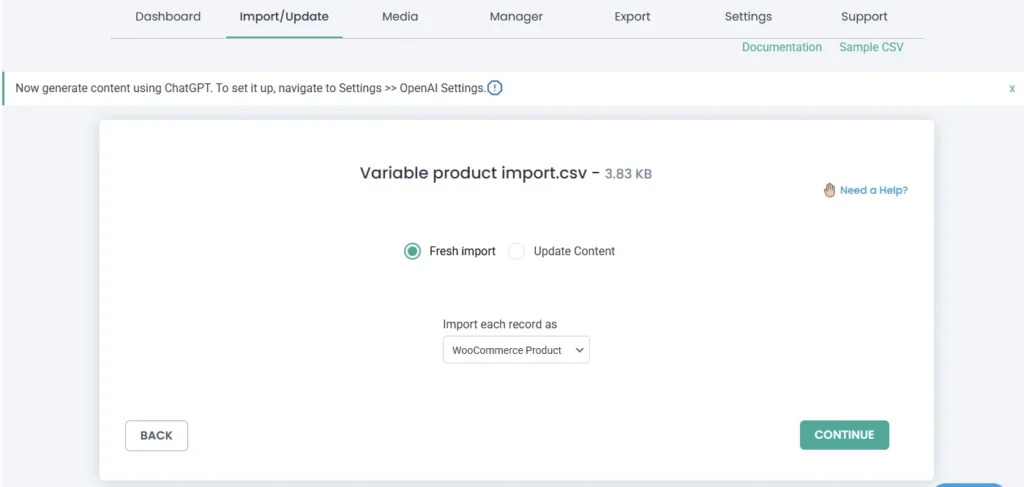Open the Documentation link
Viewport: 1024px width, 487px height.
(x=781, y=47)
